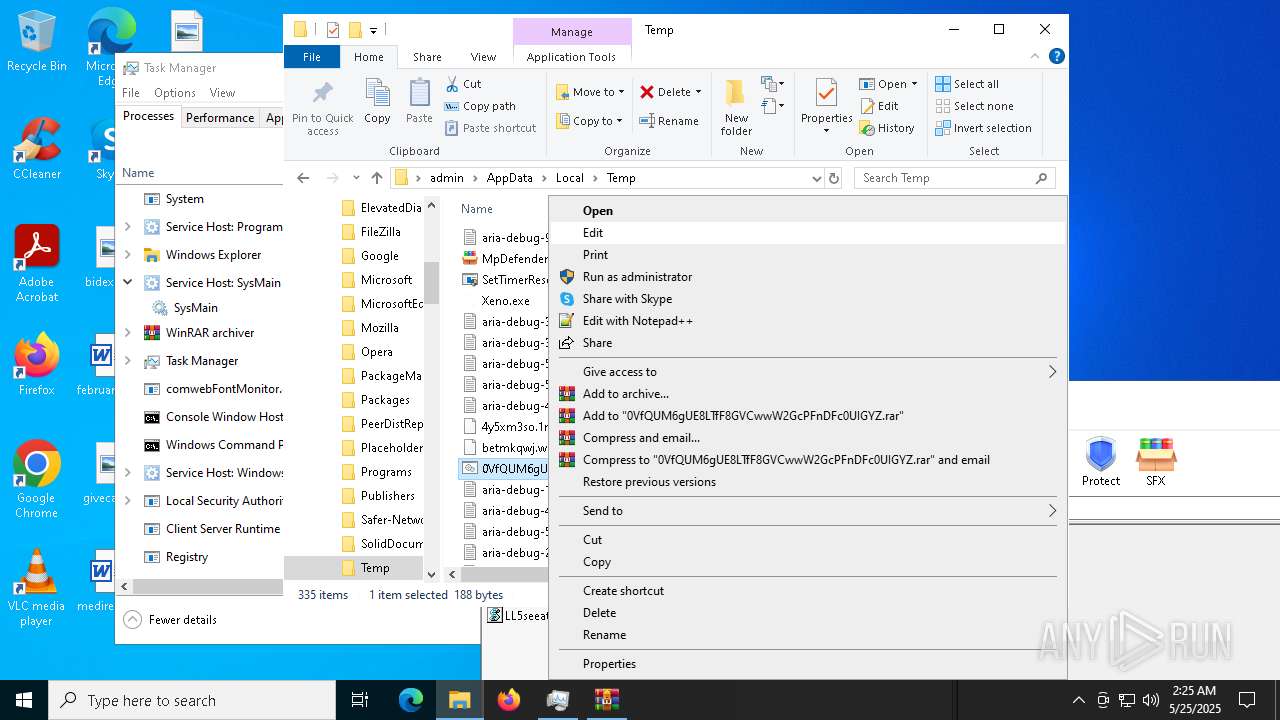Viewport: 1280px width, 720px height.
Task: Create a New folder from ribbon
Action: 736,108
